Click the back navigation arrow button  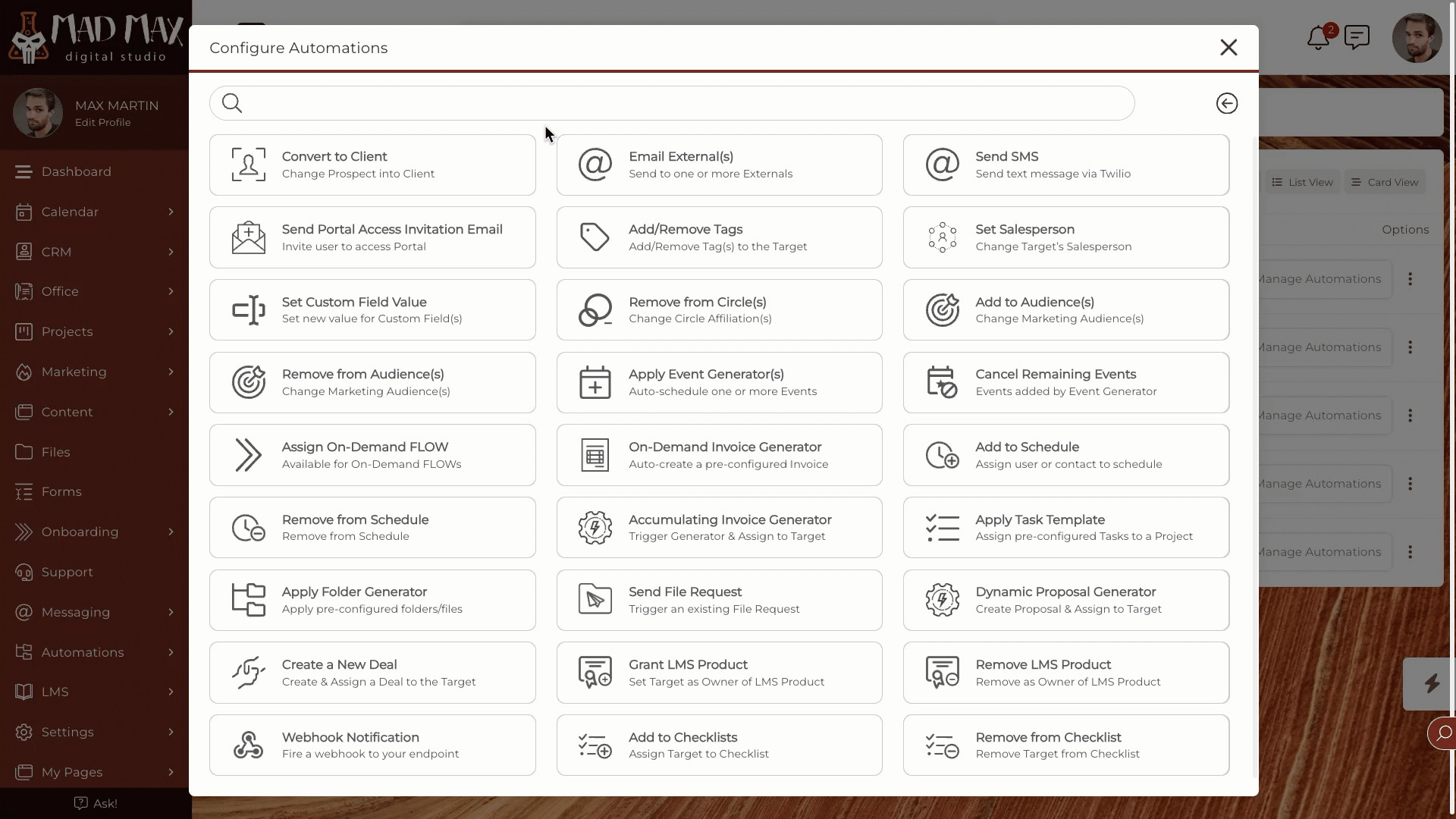[x=1227, y=103]
